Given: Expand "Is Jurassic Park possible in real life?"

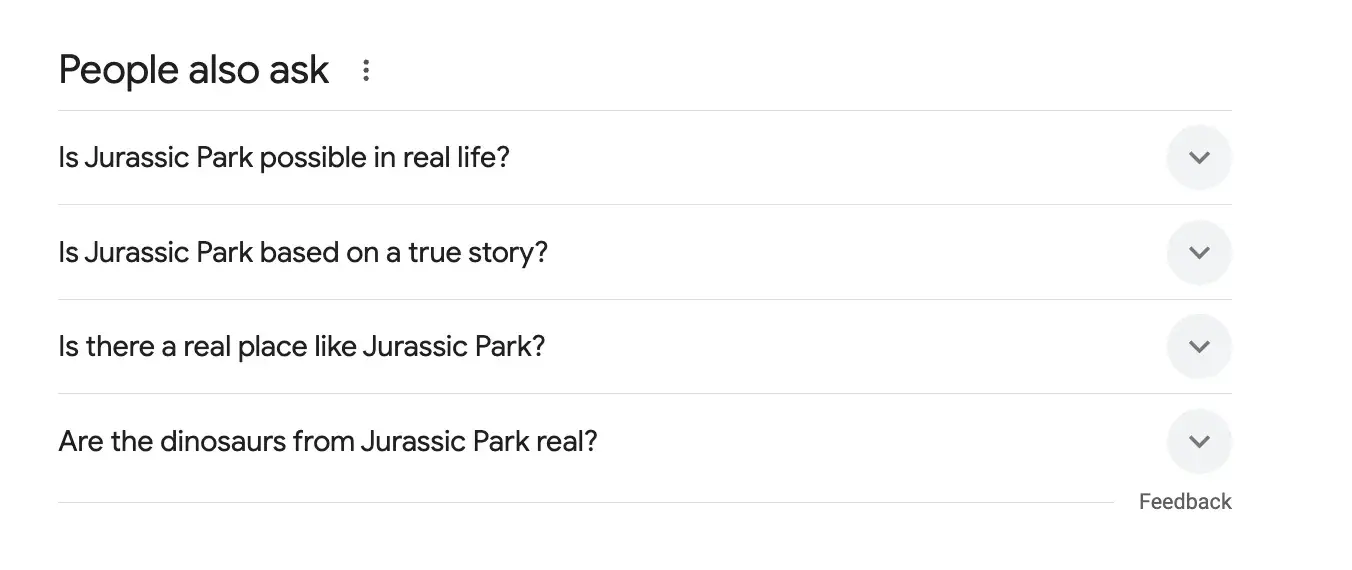Looking at the screenshot, I should 284,158.
